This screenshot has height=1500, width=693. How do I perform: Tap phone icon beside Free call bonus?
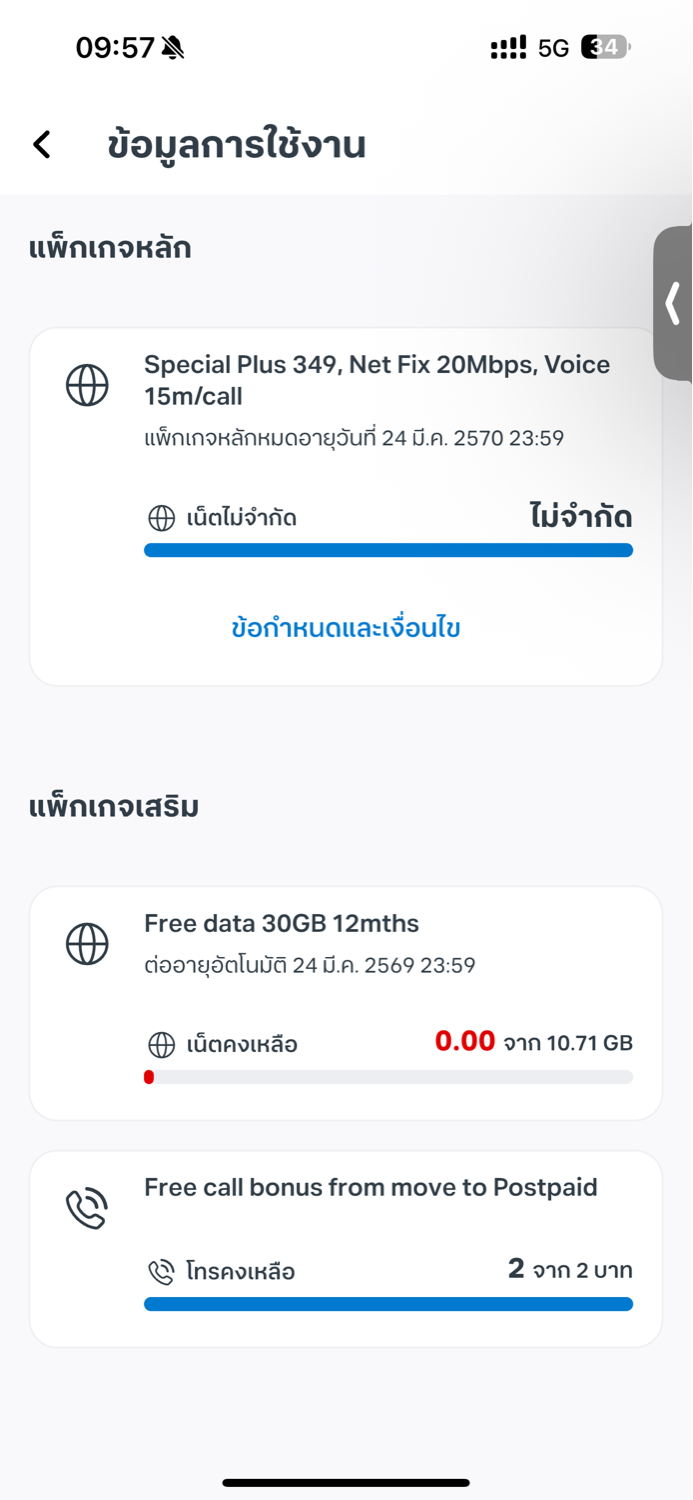tap(87, 1209)
